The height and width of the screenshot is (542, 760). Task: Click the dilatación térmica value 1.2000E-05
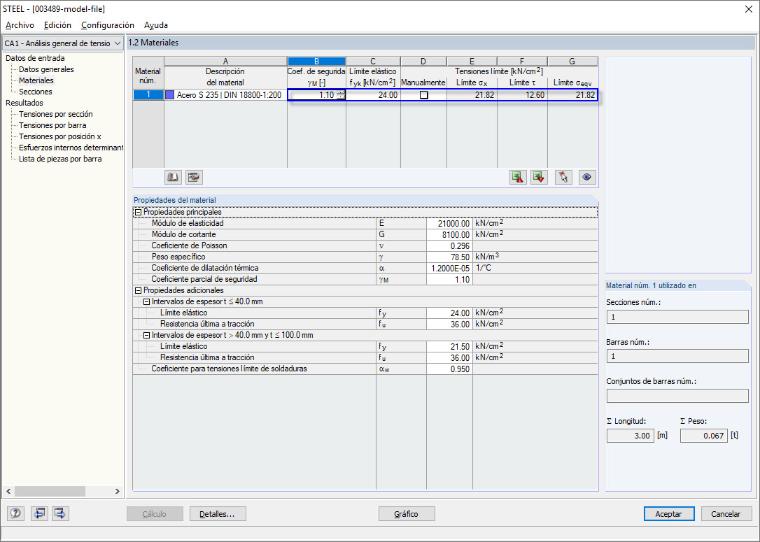coord(449,268)
